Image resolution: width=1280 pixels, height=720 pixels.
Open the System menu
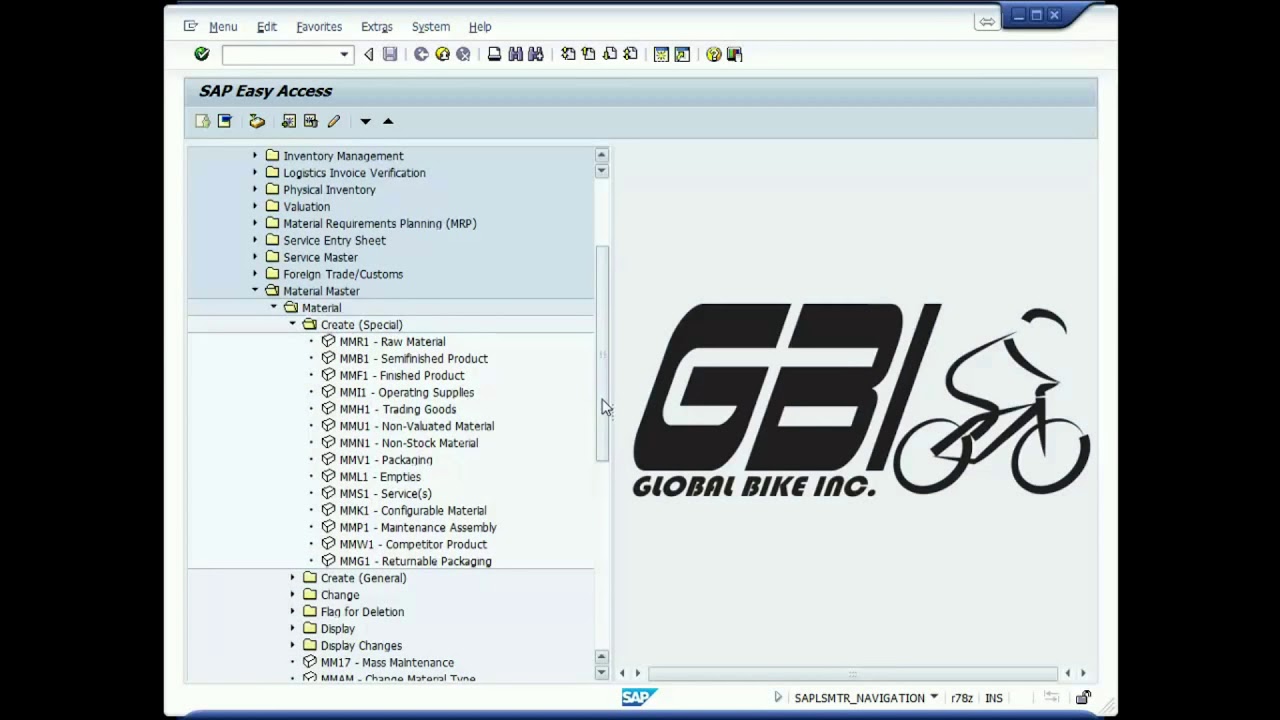[x=431, y=27]
